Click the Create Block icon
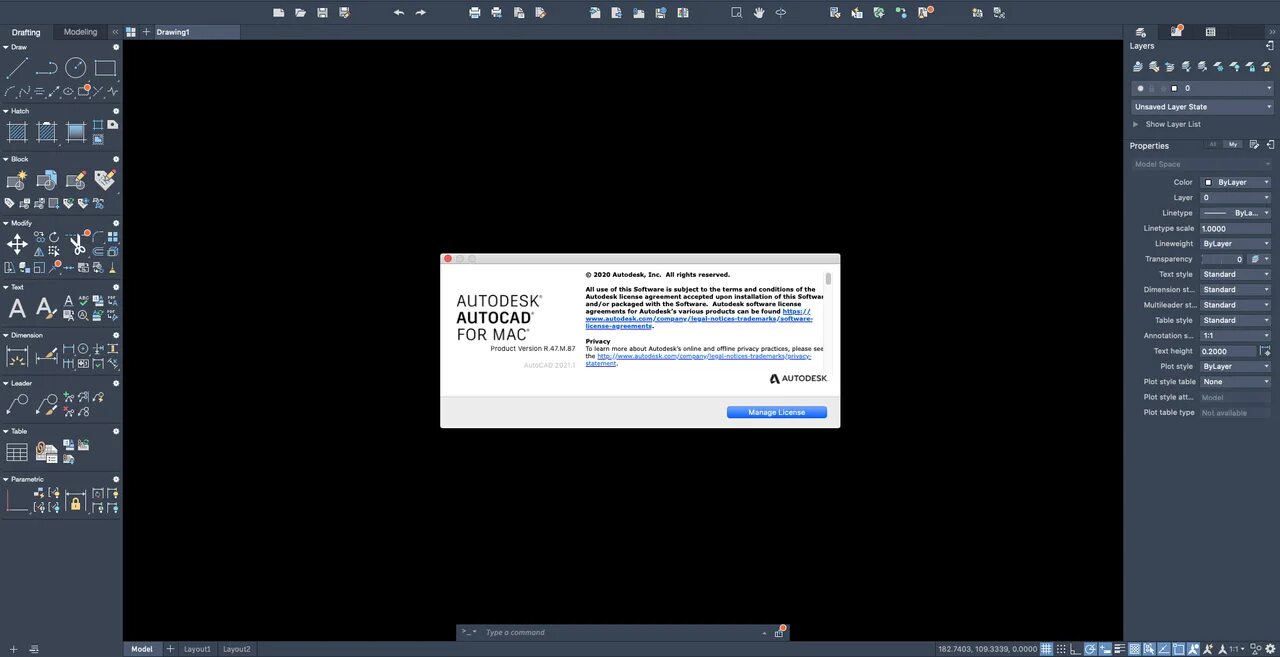The image size is (1280, 657). click(x=17, y=180)
